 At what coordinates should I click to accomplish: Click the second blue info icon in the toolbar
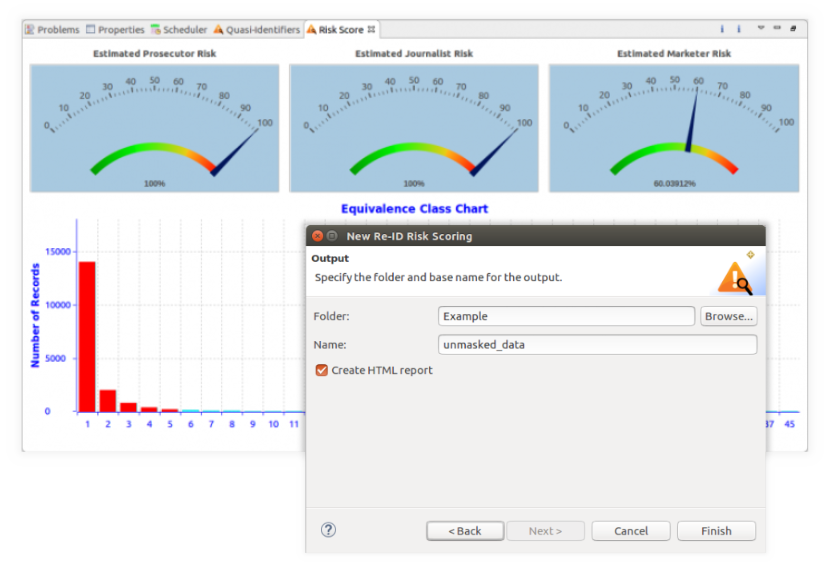coord(738,29)
